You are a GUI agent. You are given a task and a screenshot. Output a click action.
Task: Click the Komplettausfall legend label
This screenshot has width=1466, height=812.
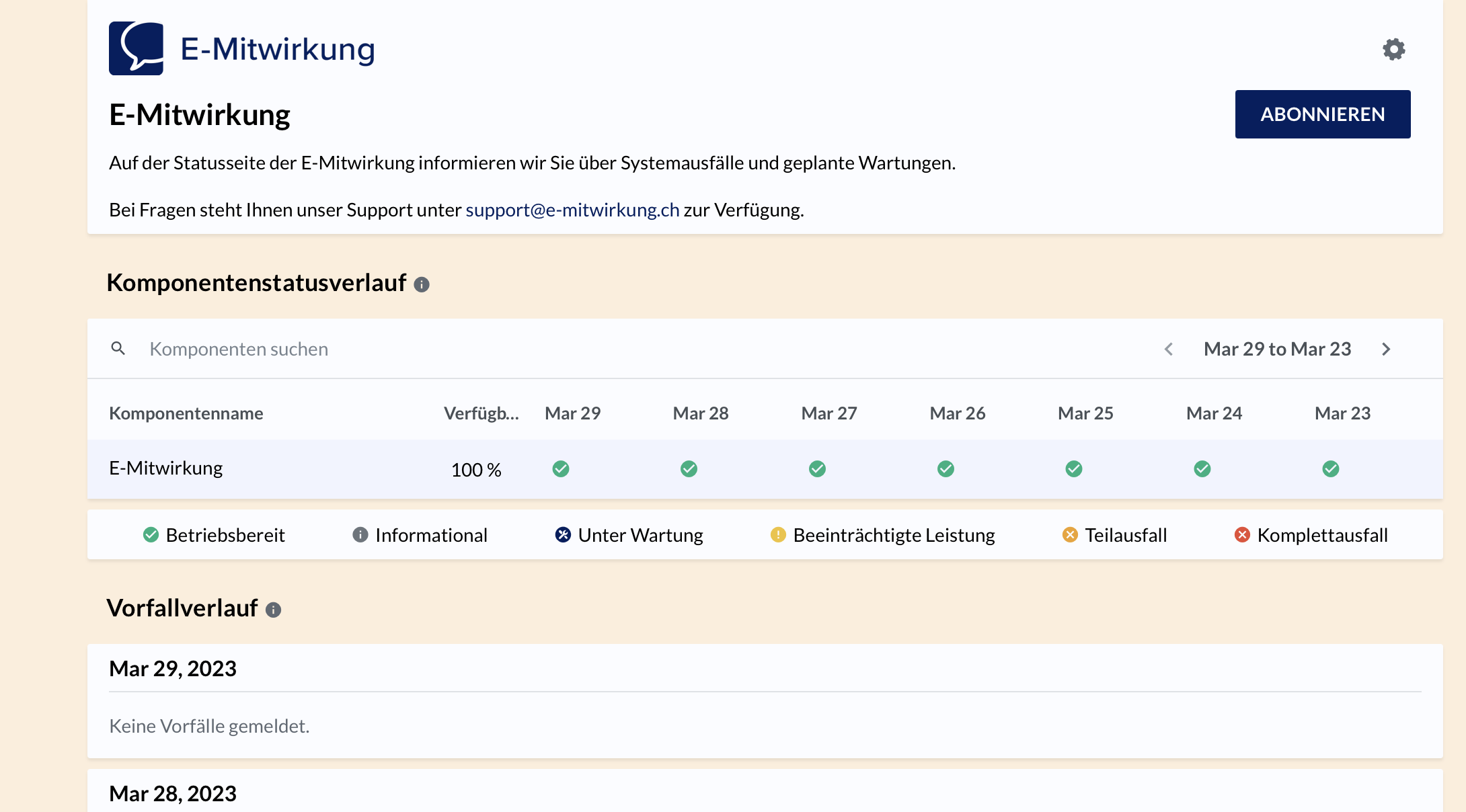(1322, 535)
